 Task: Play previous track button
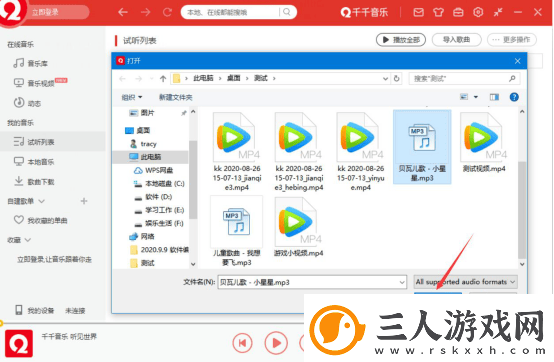242,343
